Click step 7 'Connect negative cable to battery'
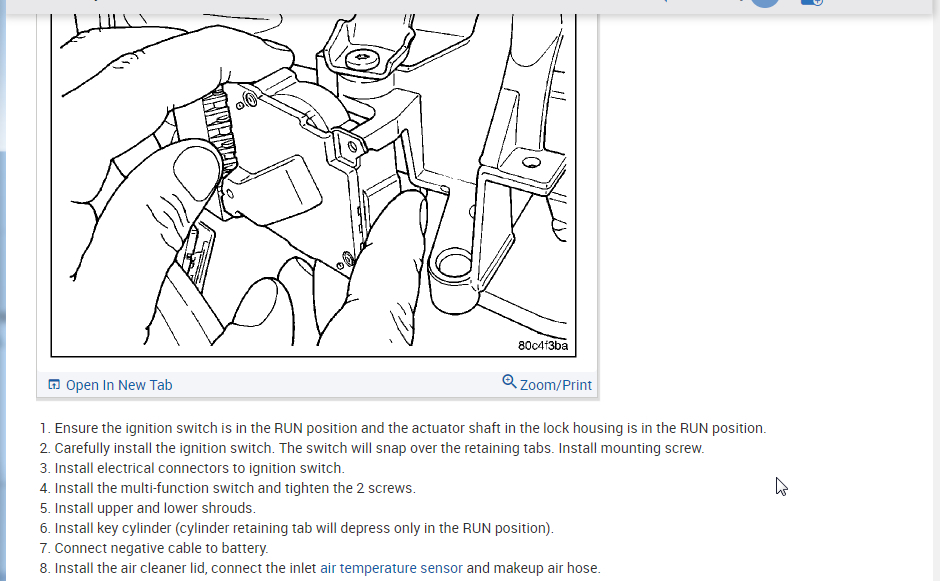Viewport: 940px width, 581px height. (x=154, y=548)
